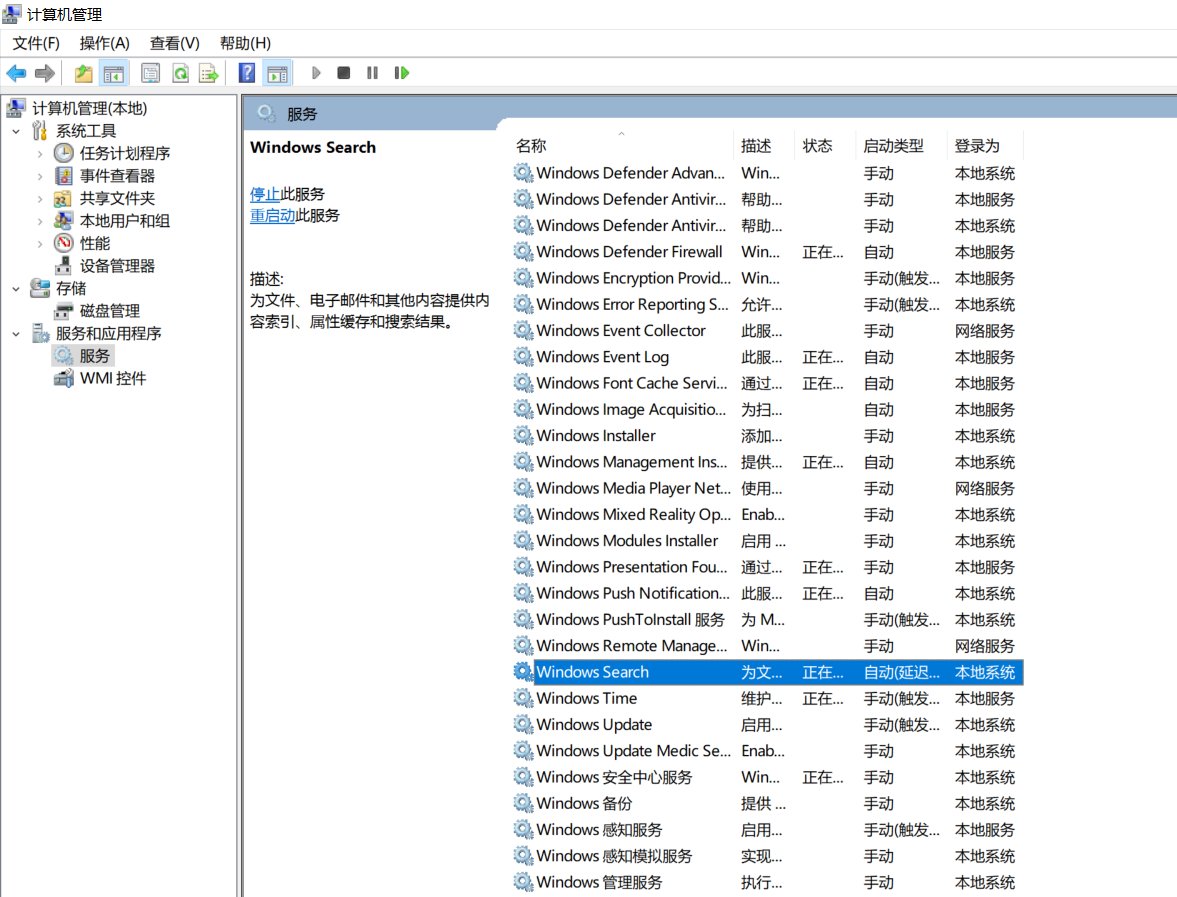Click the Help toolbar icon

246,72
